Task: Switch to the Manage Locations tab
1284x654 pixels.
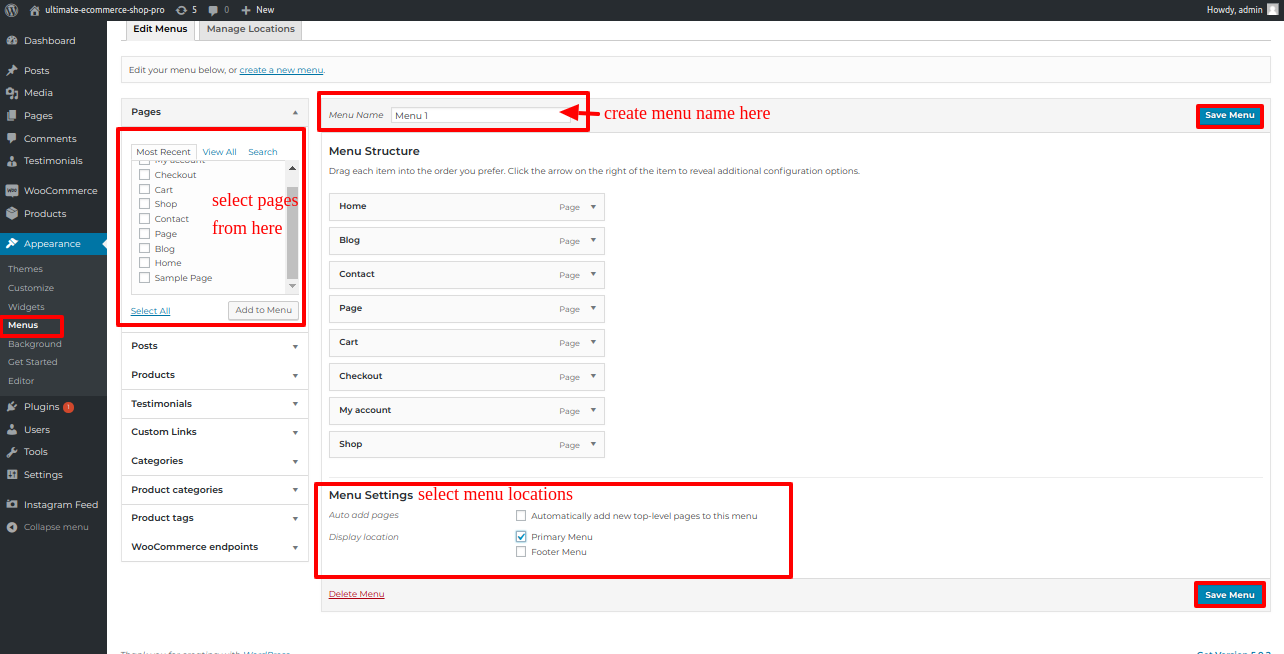Action: pyautogui.click(x=250, y=30)
